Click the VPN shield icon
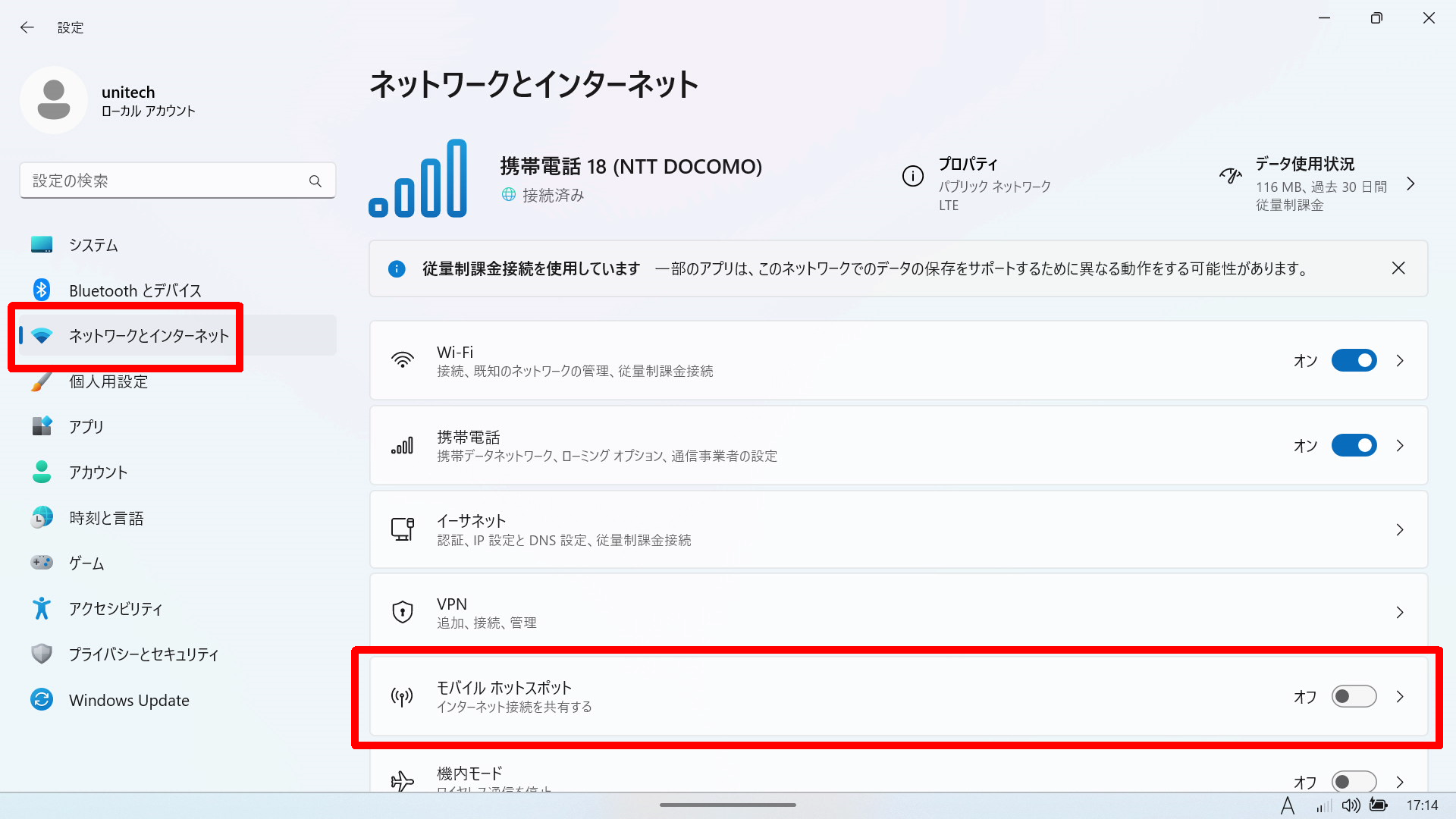The height and width of the screenshot is (819, 1456). [x=402, y=612]
